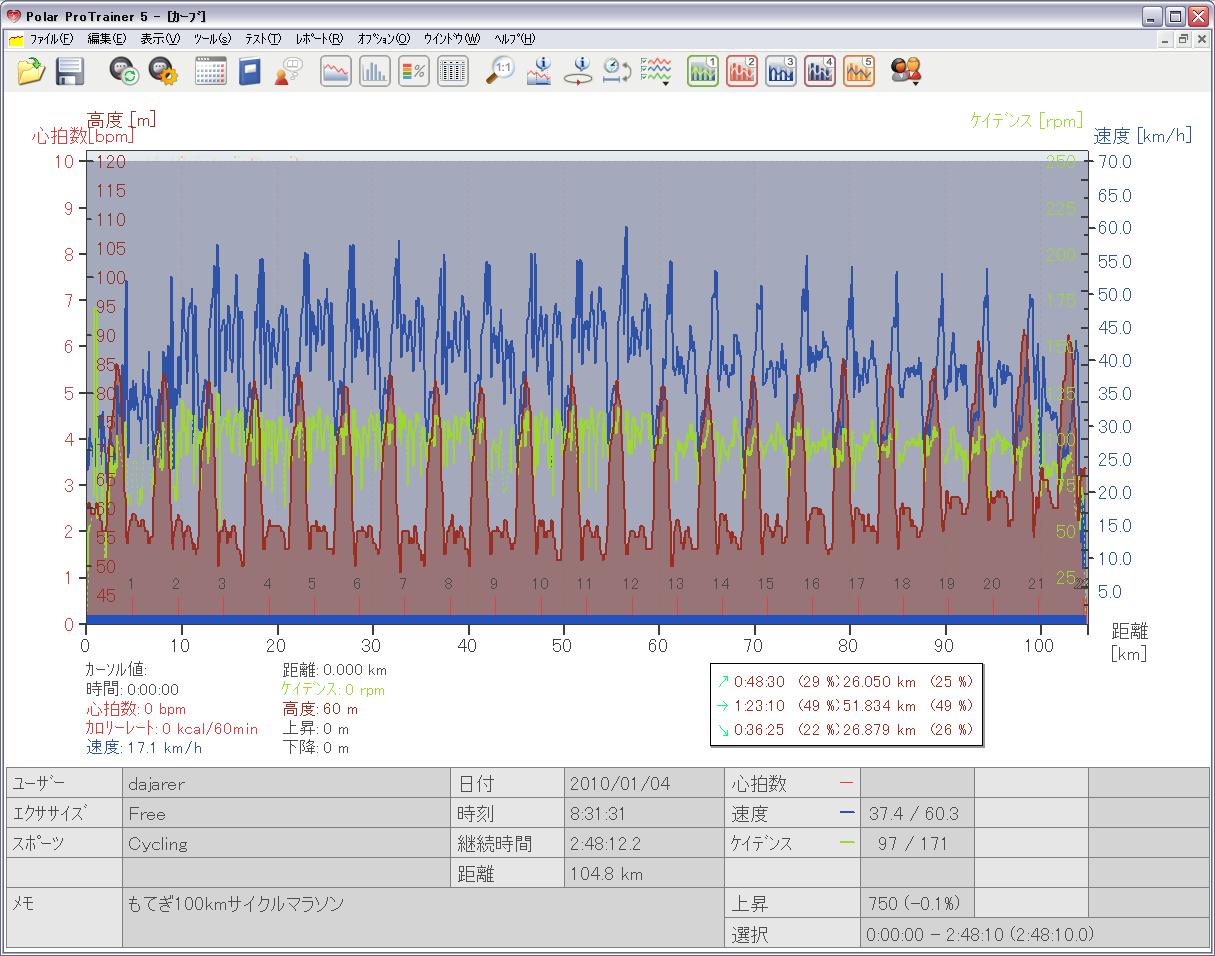The height and width of the screenshot is (956, 1215).
Task: Open the ツール(S) menu
Action: 212,39
